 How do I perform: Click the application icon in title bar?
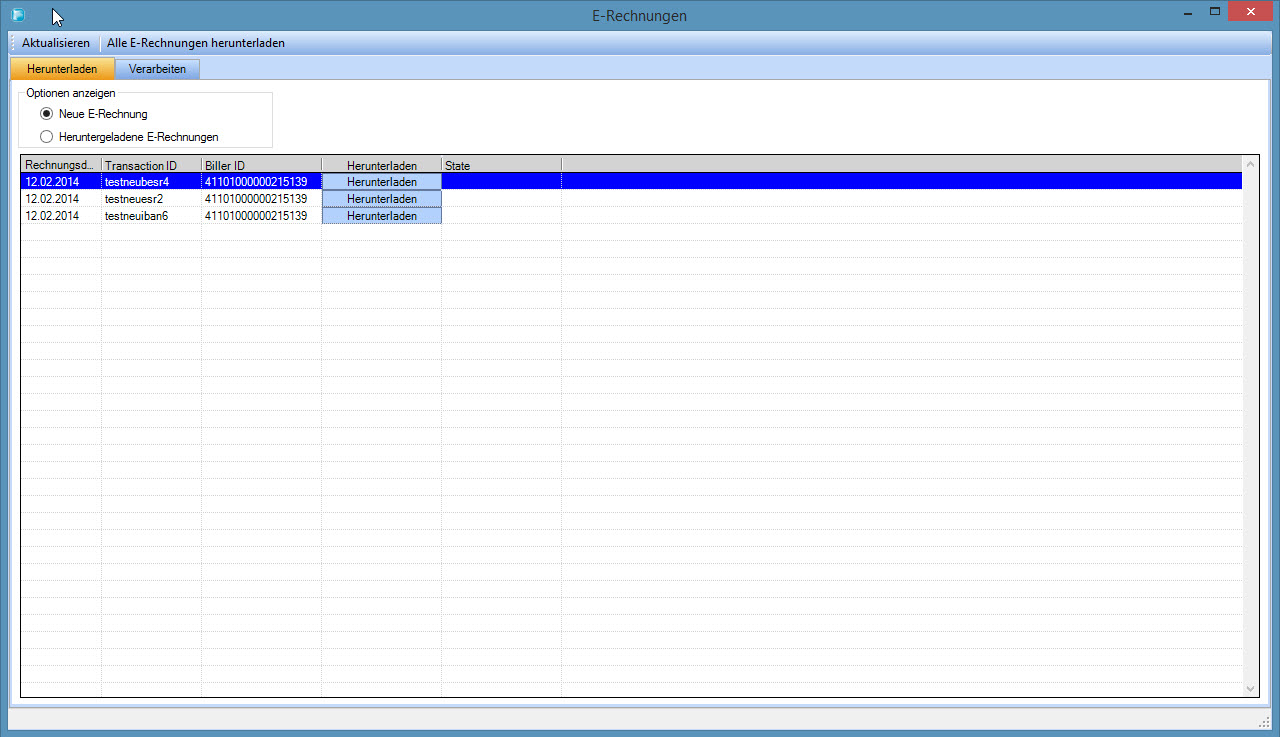[x=18, y=15]
